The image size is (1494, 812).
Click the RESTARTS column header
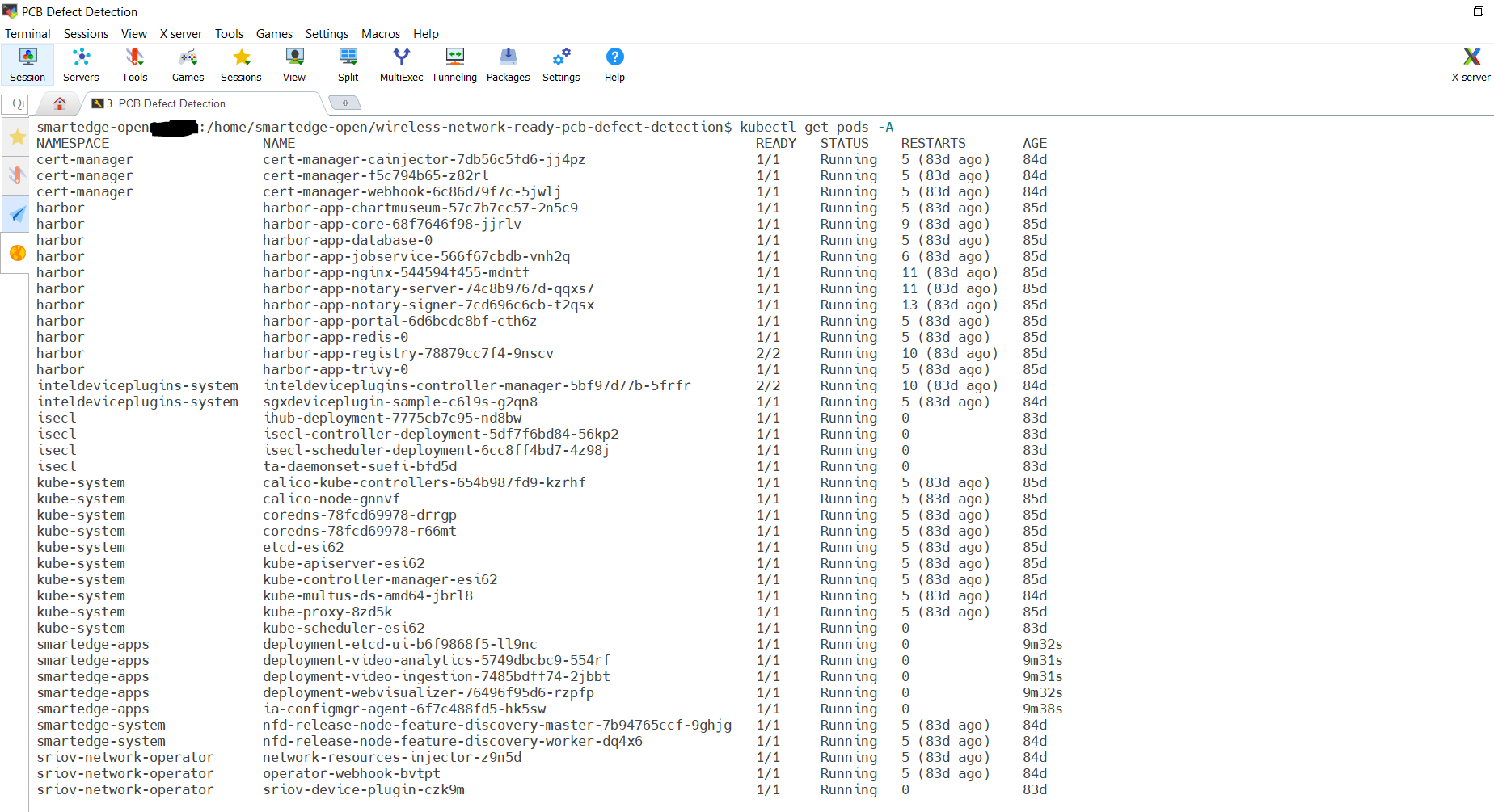(x=934, y=143)
